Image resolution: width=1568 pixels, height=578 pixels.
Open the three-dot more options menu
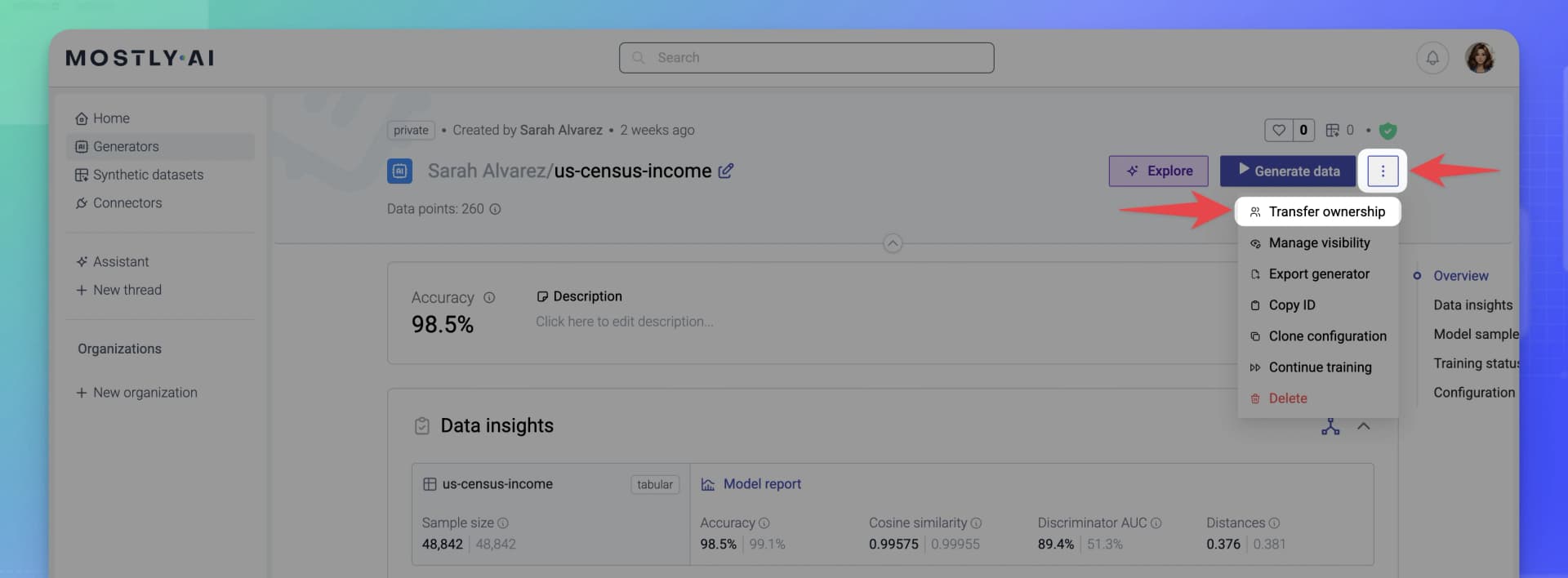[x=1382, y=171]
